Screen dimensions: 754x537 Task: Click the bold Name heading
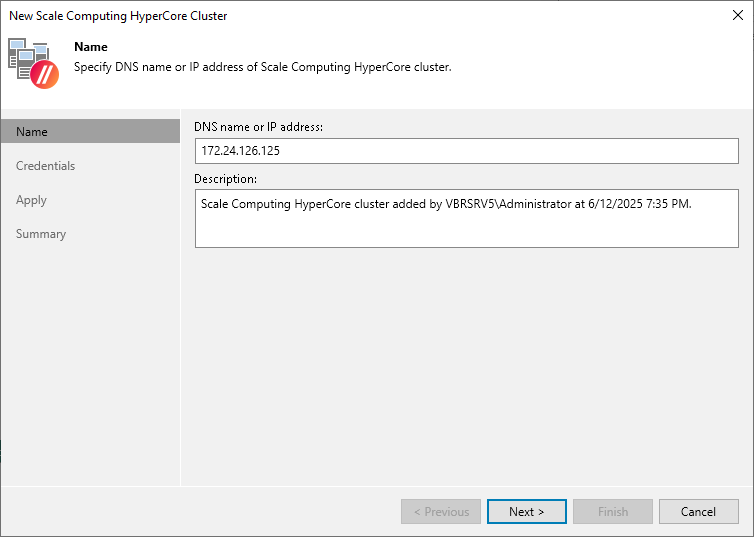coord(91,47)
